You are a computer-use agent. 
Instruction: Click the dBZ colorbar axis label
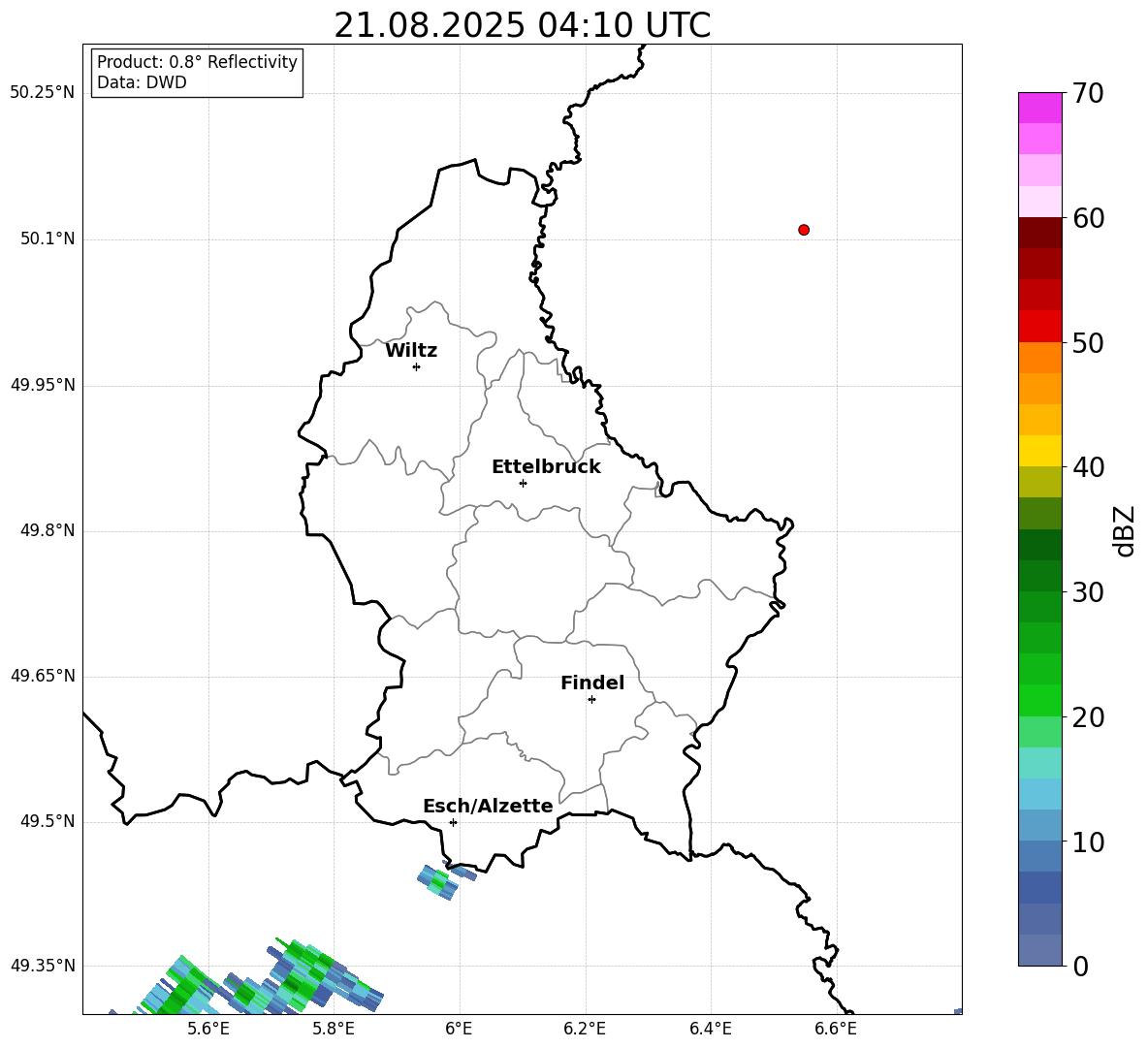coord(1125,530)
